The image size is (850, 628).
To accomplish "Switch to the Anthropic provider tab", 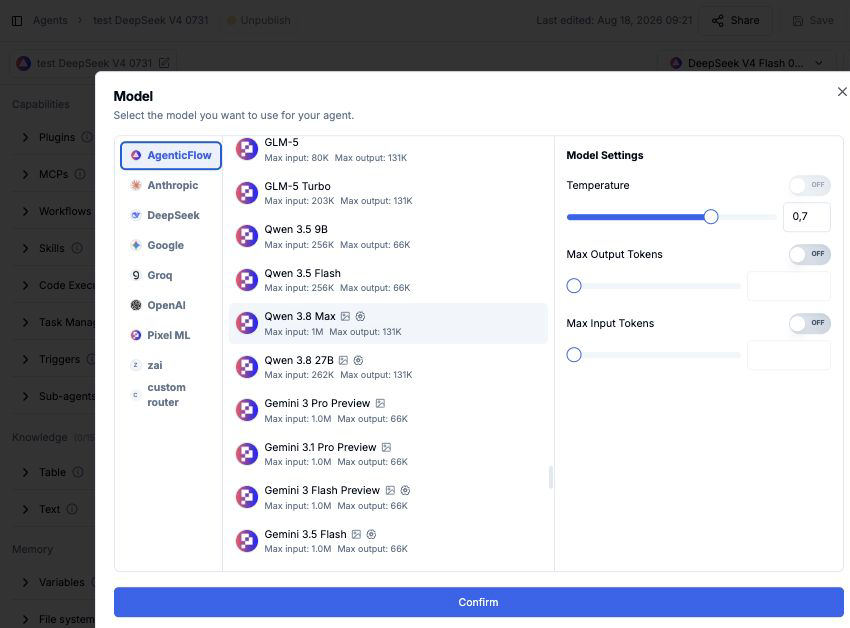I will (x=171, y=185).
